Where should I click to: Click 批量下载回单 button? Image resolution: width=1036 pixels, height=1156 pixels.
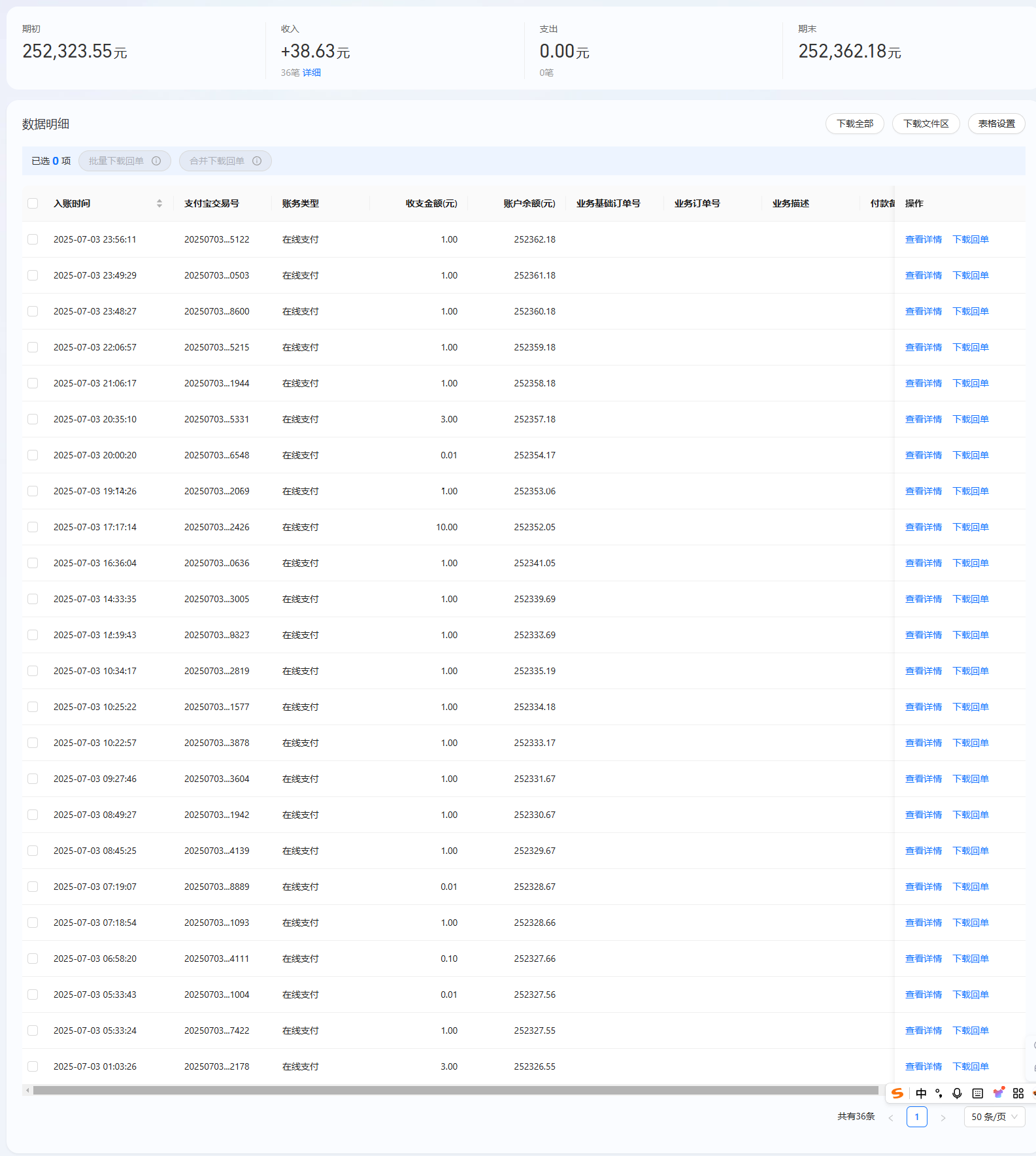coord(124,161)
